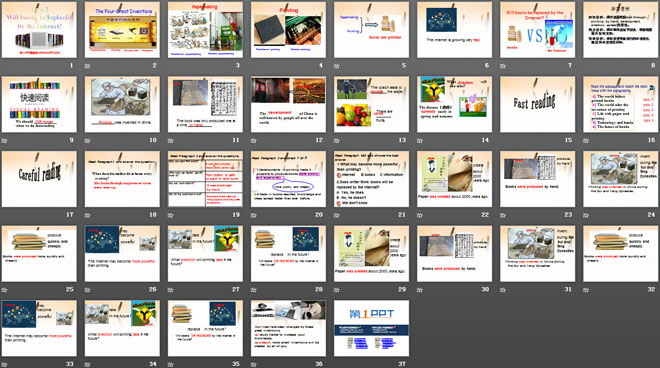Screen dimensions: 660x368
Task: Click the animation star under slide 27
Action: click(170, 289)
